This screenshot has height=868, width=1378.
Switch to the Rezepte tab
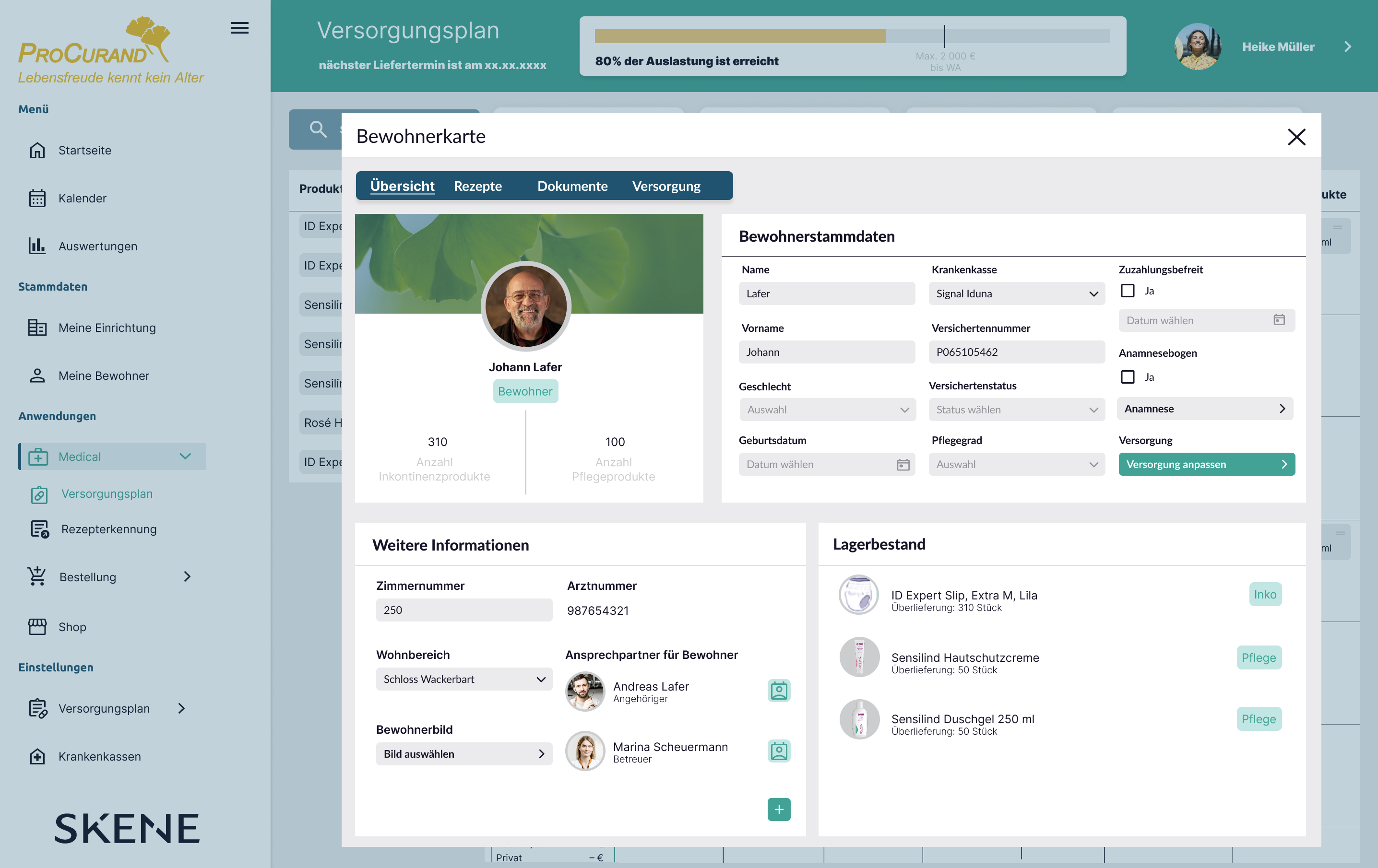tap(477, 186)
